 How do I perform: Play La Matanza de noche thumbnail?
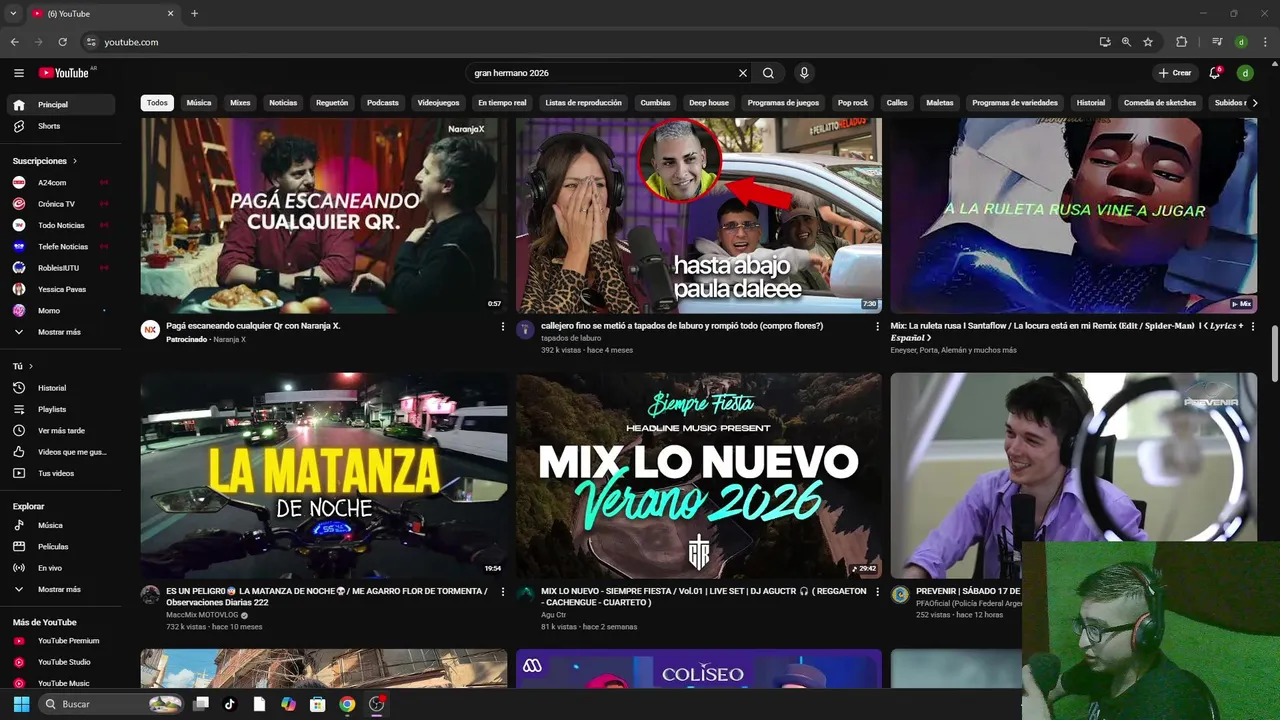pos(324,476)
